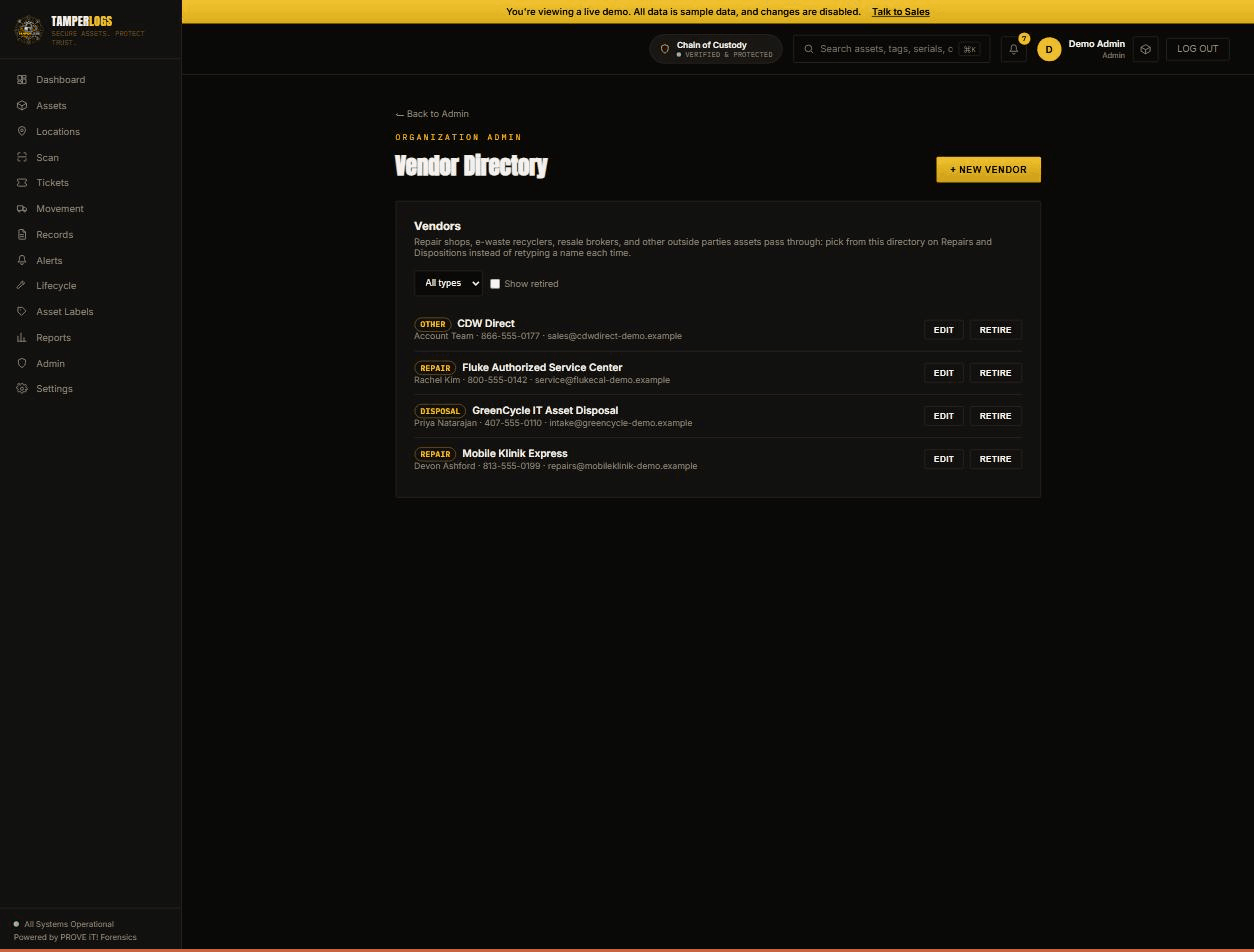Image resolution: width=1254 pixels, height=952 pixels.
Task: Open notifications bell in the header
Action: pyautogui.click(x=1013, y=49)
